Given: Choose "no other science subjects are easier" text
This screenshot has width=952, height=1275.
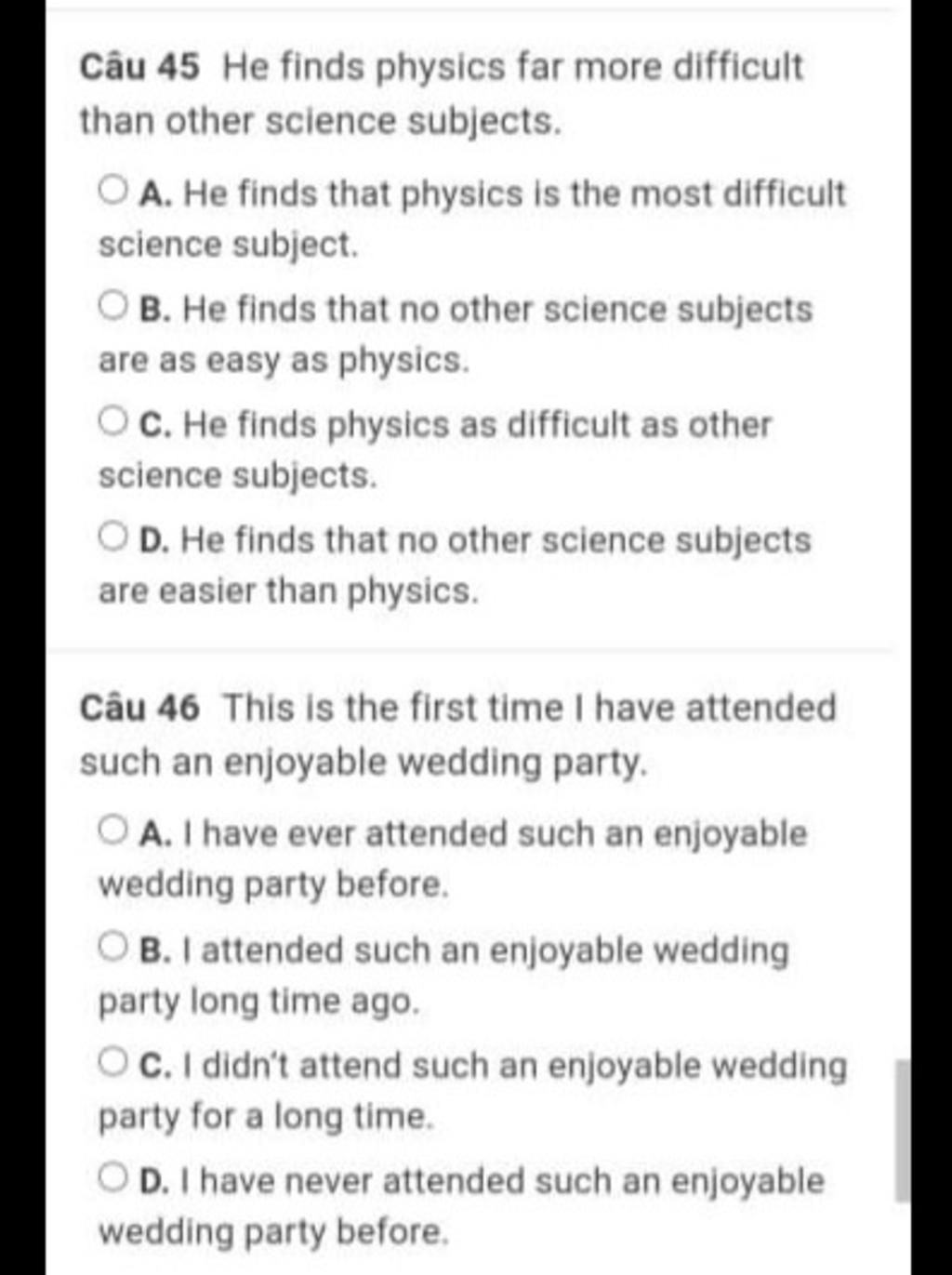Looking at the screenshot, I should (x=456, y=564).
